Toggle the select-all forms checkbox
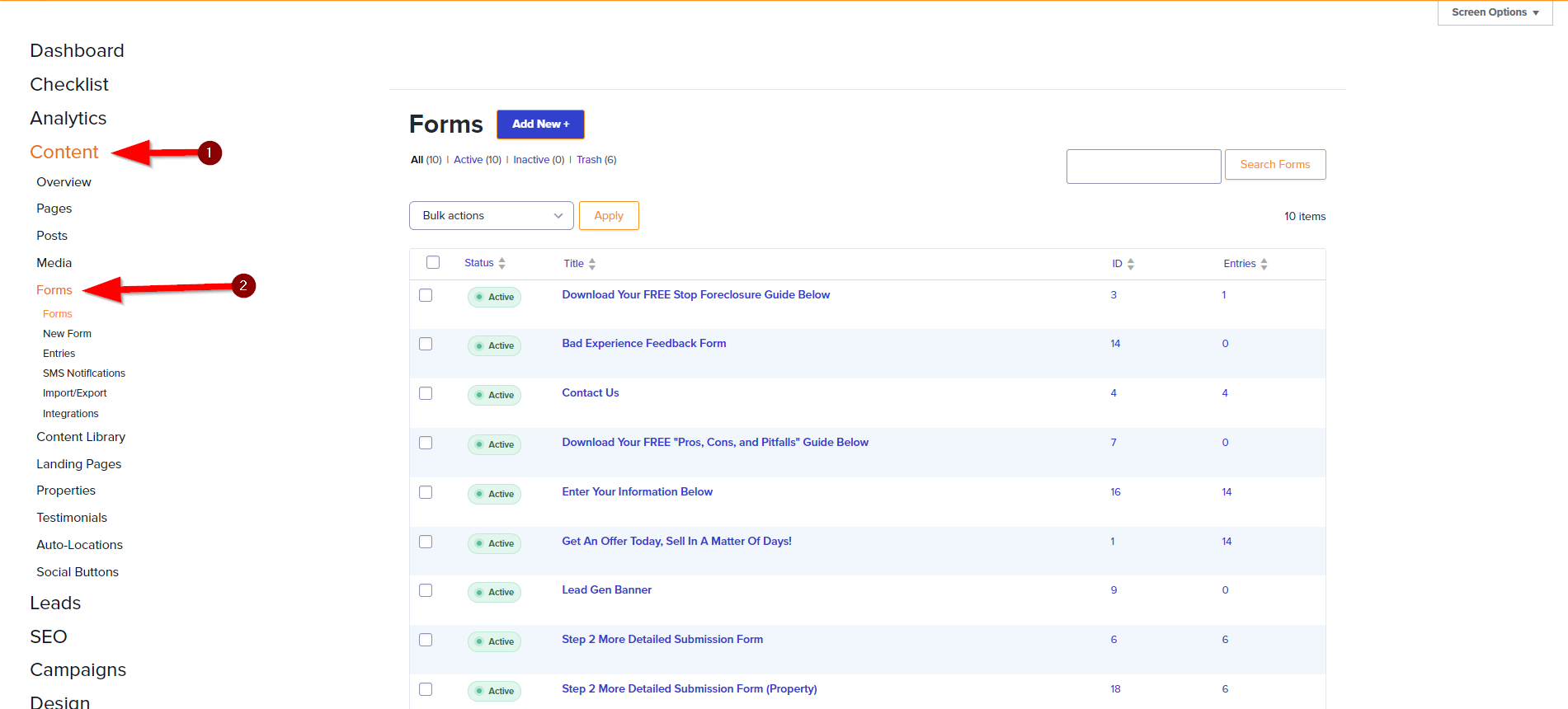 click(433, 262)
